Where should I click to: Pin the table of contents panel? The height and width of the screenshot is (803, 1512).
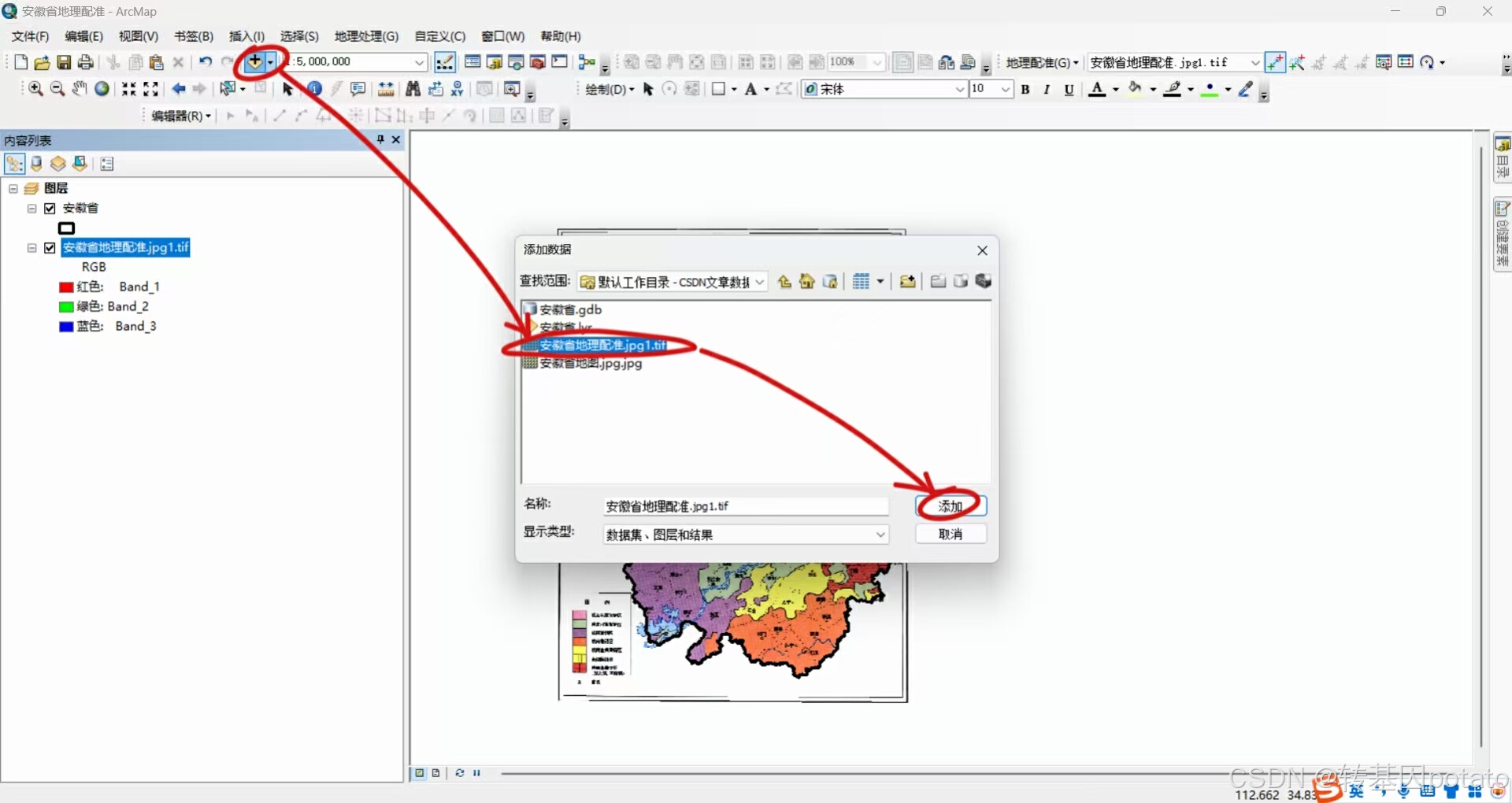pos(380,139)
